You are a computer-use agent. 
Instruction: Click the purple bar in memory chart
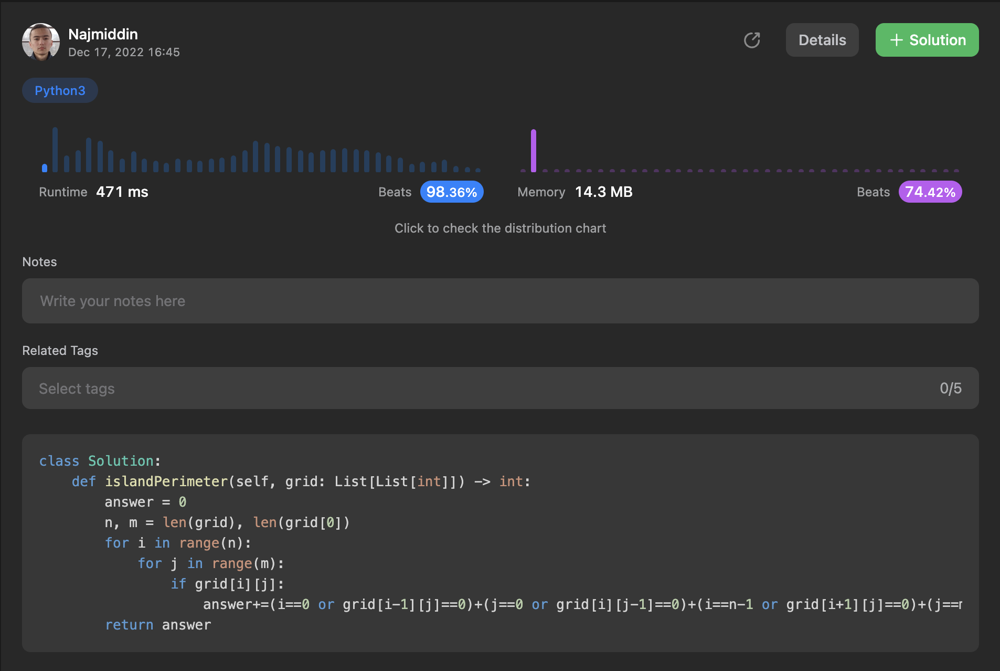point(534,151)
